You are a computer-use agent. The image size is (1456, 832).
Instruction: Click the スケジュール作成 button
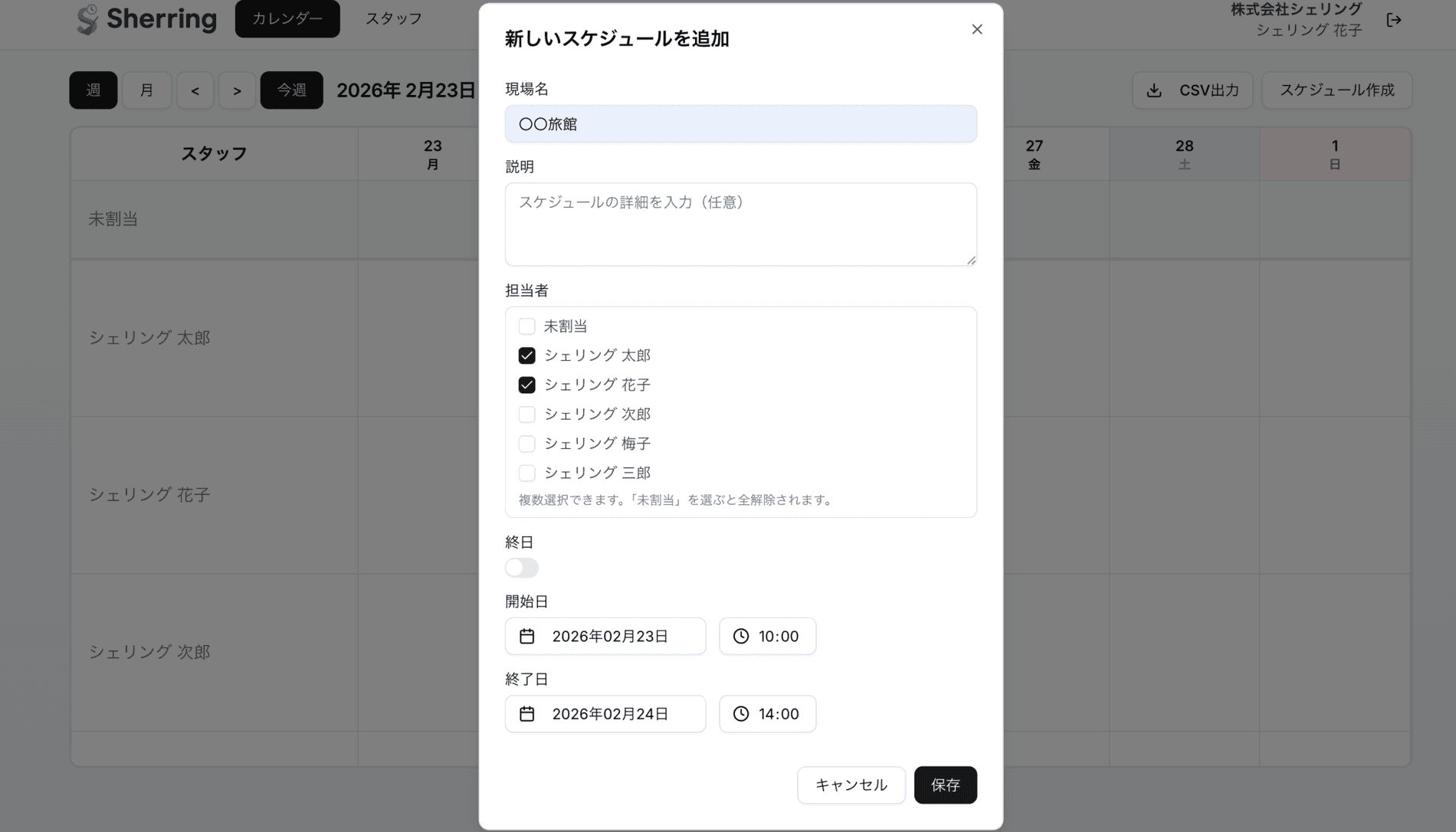[1336, 90]
